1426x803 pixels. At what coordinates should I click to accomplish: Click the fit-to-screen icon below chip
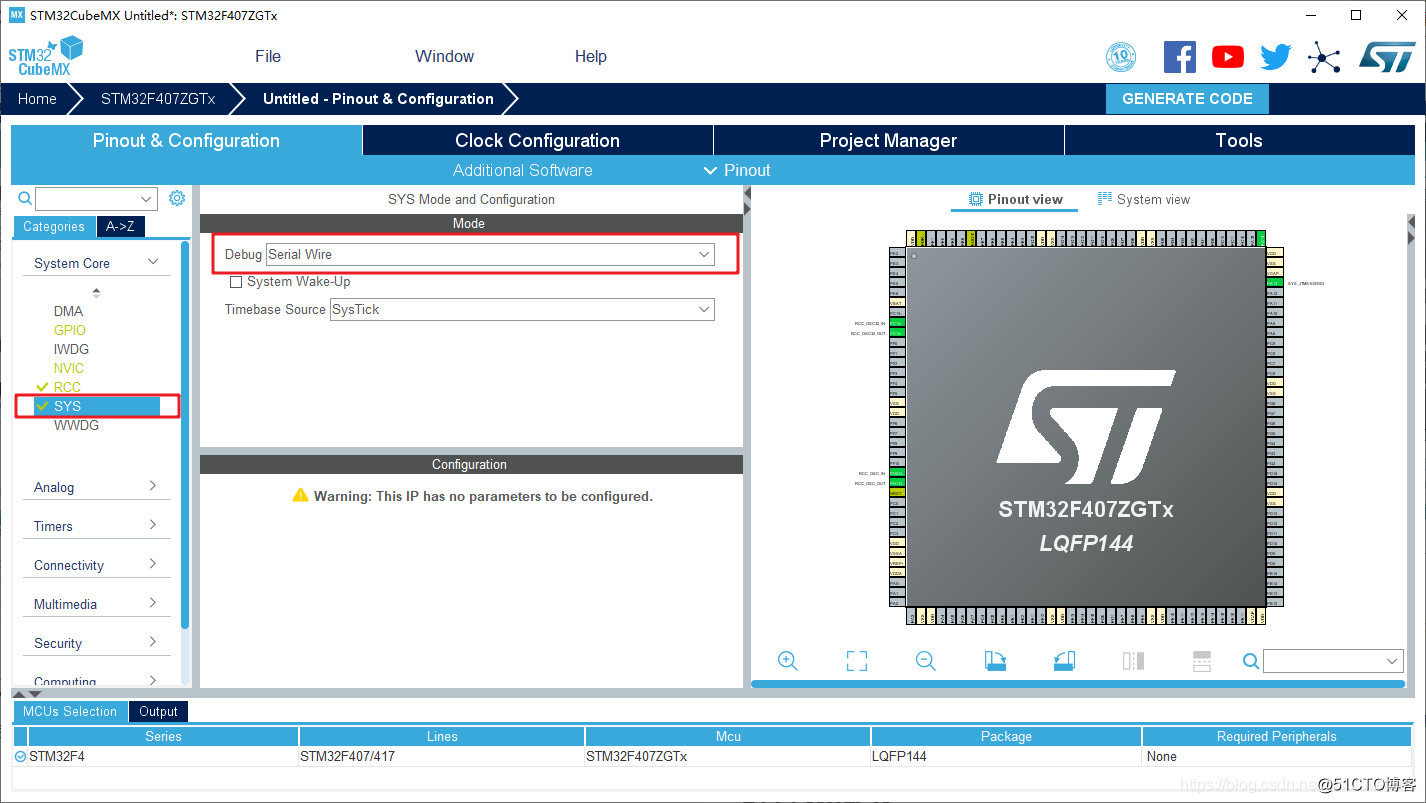856,661
